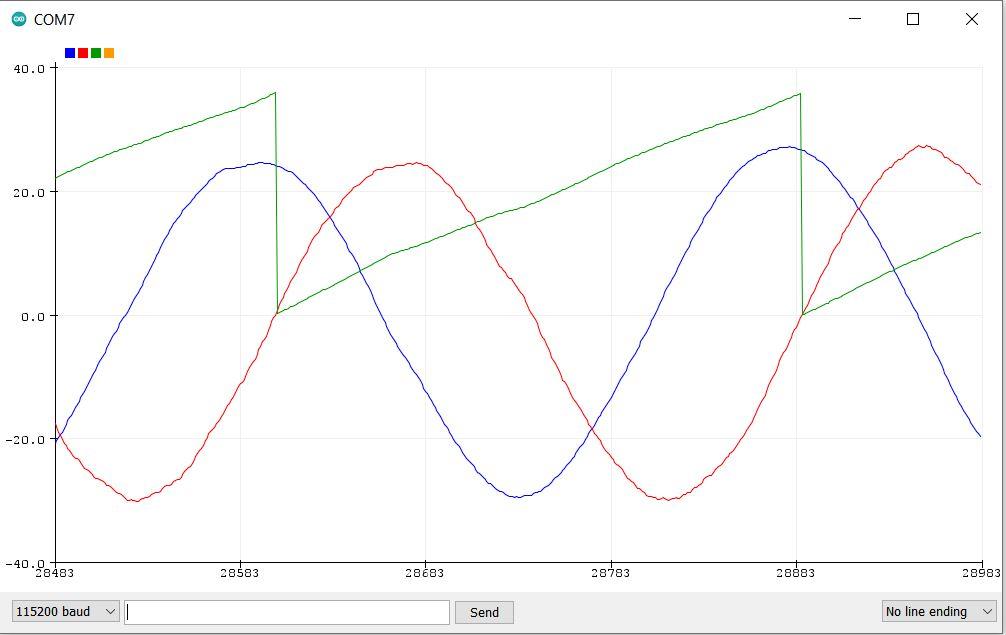Screen dimensions: 1006x635
Task: Select the orange series legend square
Action: 109,53
